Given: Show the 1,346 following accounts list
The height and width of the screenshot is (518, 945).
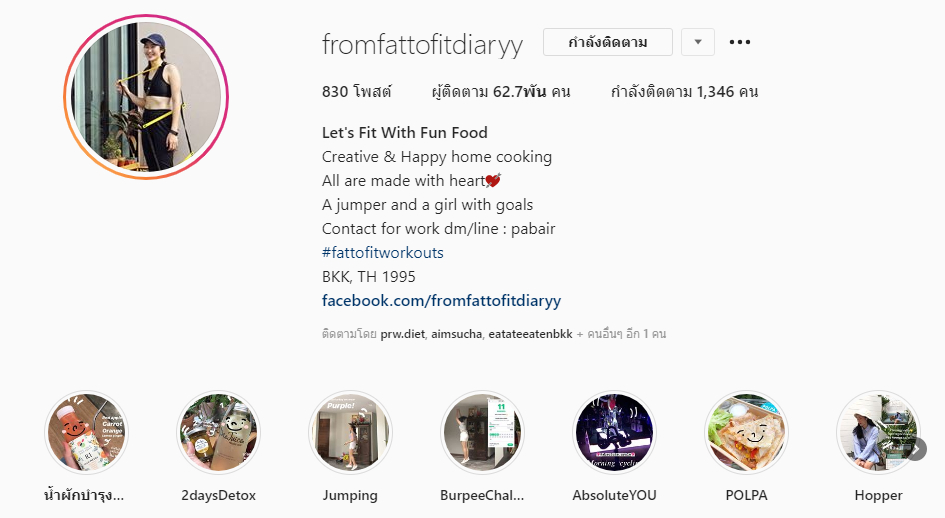Looking at the screenshot, I should click(684, 92).
